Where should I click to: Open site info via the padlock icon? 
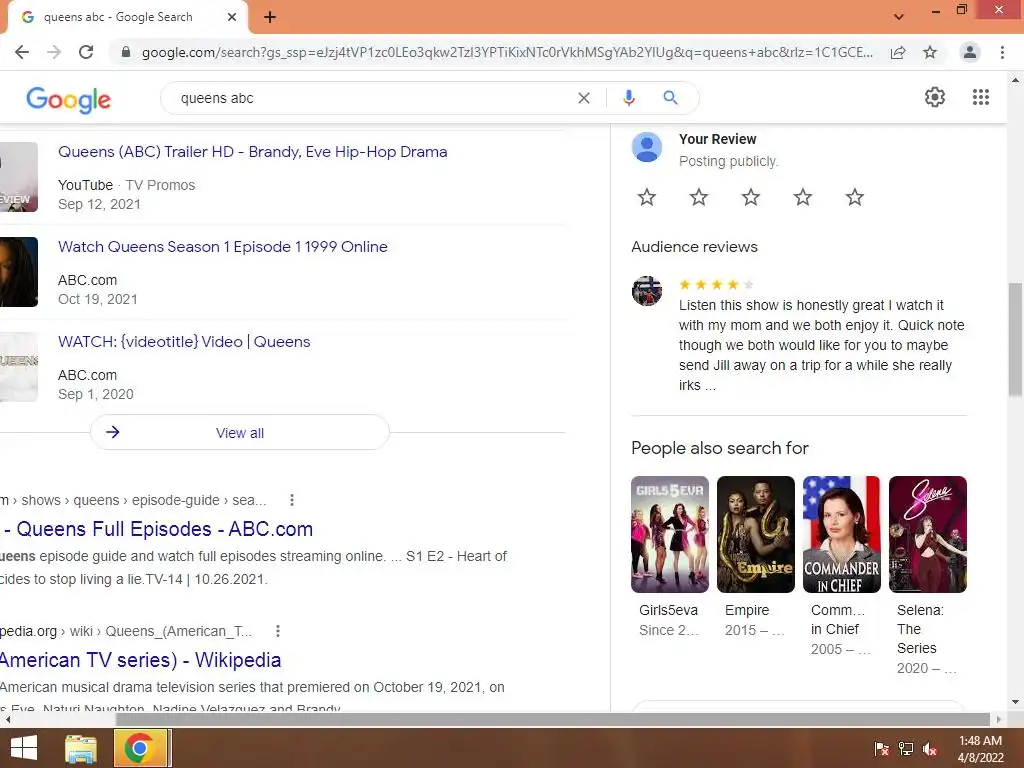(126, 52)
